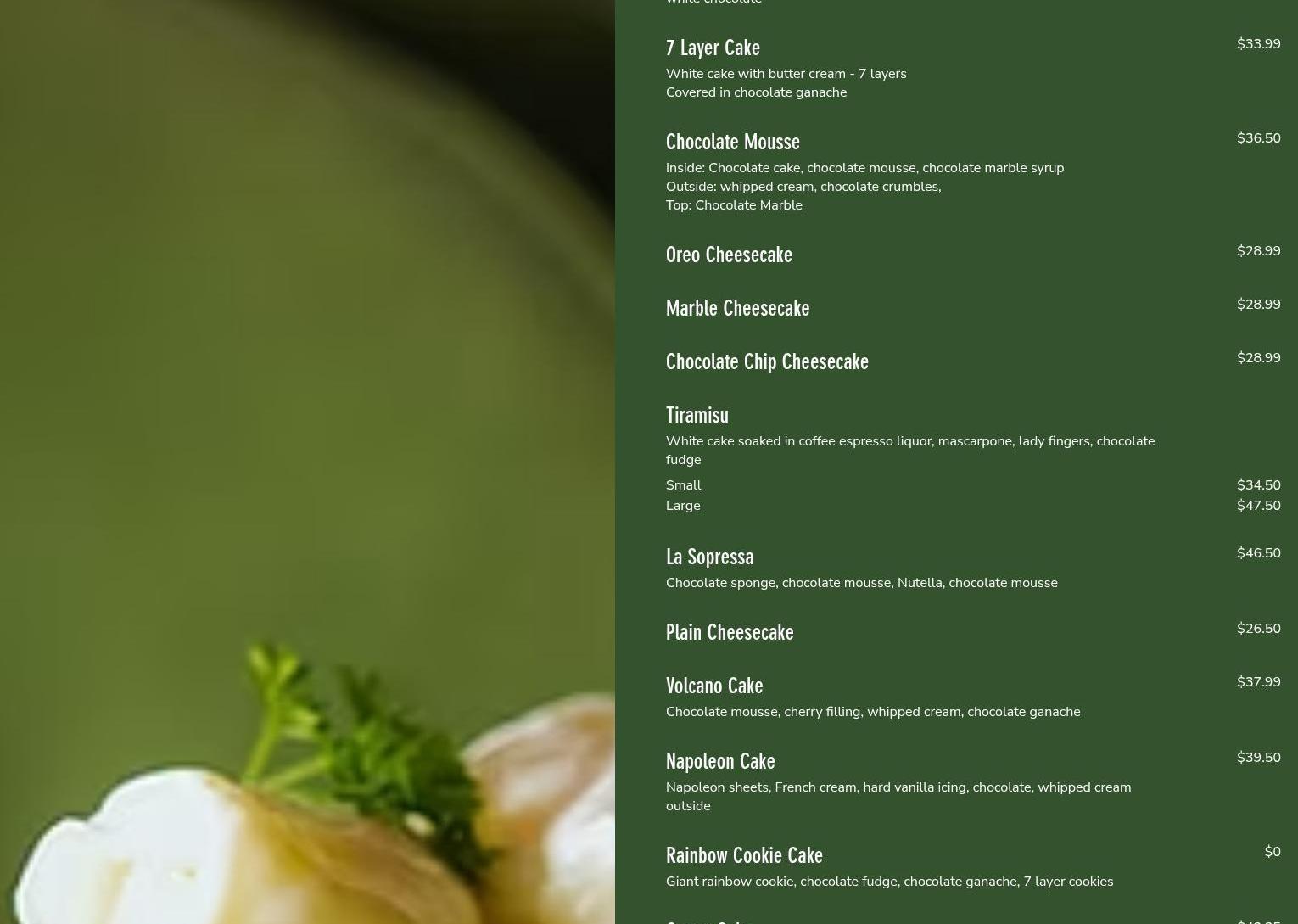Screen dimensions: 1298x924
Task: Open the Chocolate Chip Cheesecake item
Action: pyautogui.click(x=767, y=361)
